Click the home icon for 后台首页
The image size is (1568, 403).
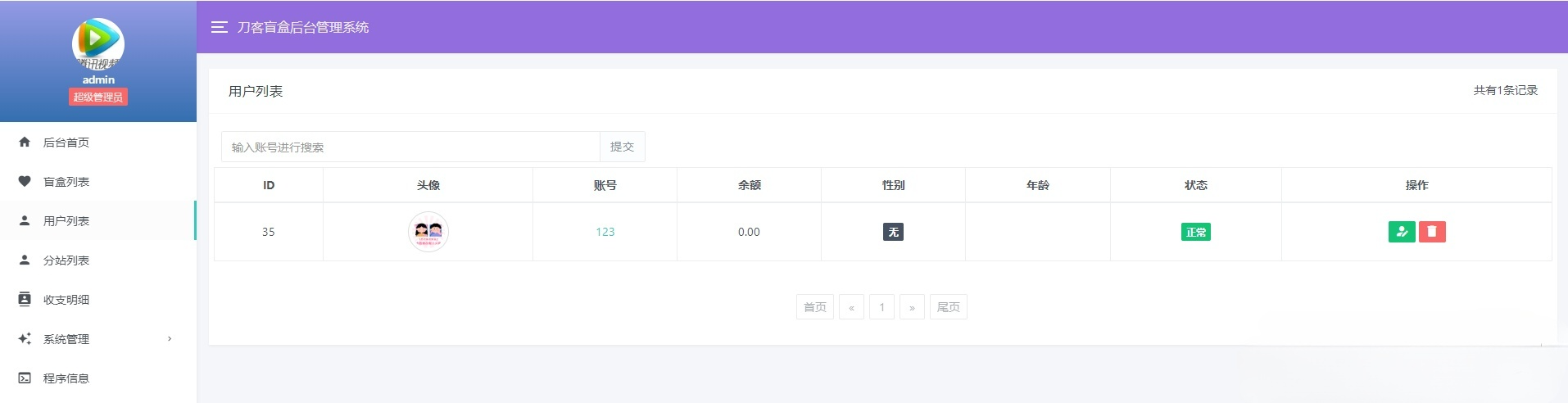(25, 143)
